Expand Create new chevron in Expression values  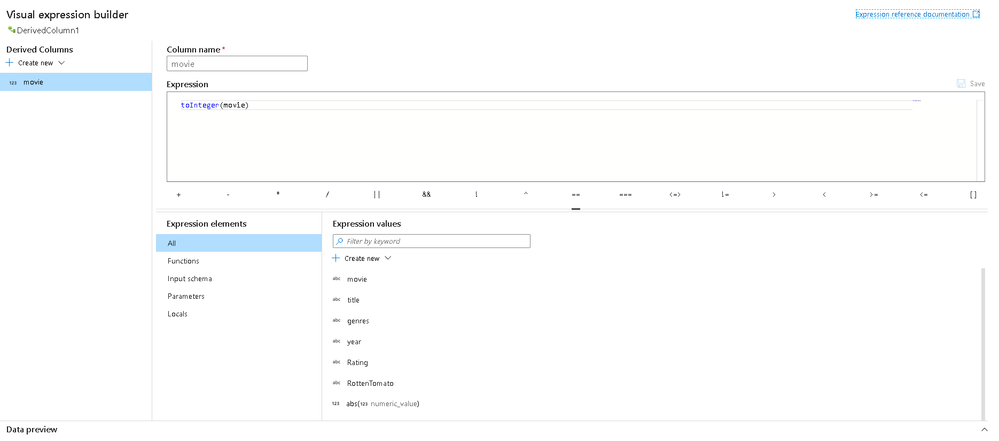[387, 258]
